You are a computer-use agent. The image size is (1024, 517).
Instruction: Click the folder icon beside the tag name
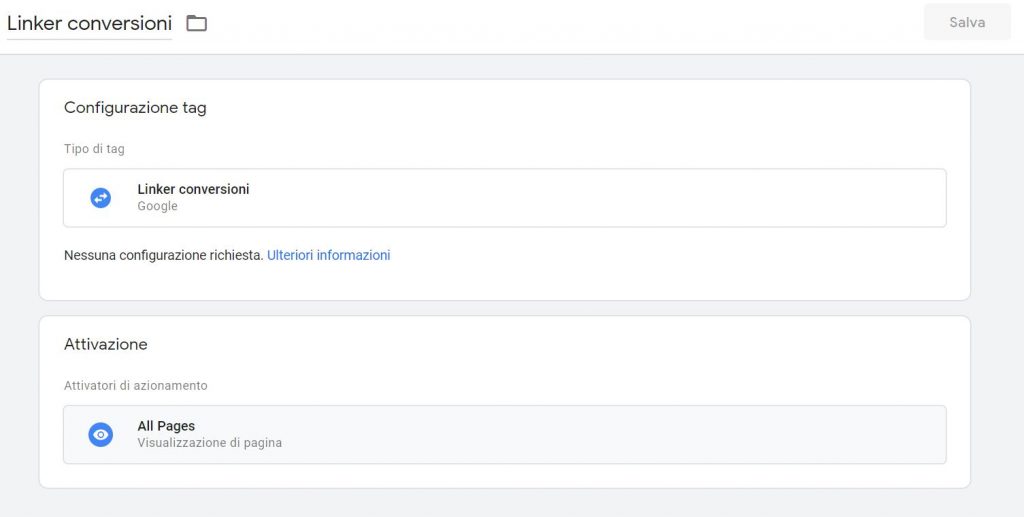pyautogui.click(x=196, y=23)
